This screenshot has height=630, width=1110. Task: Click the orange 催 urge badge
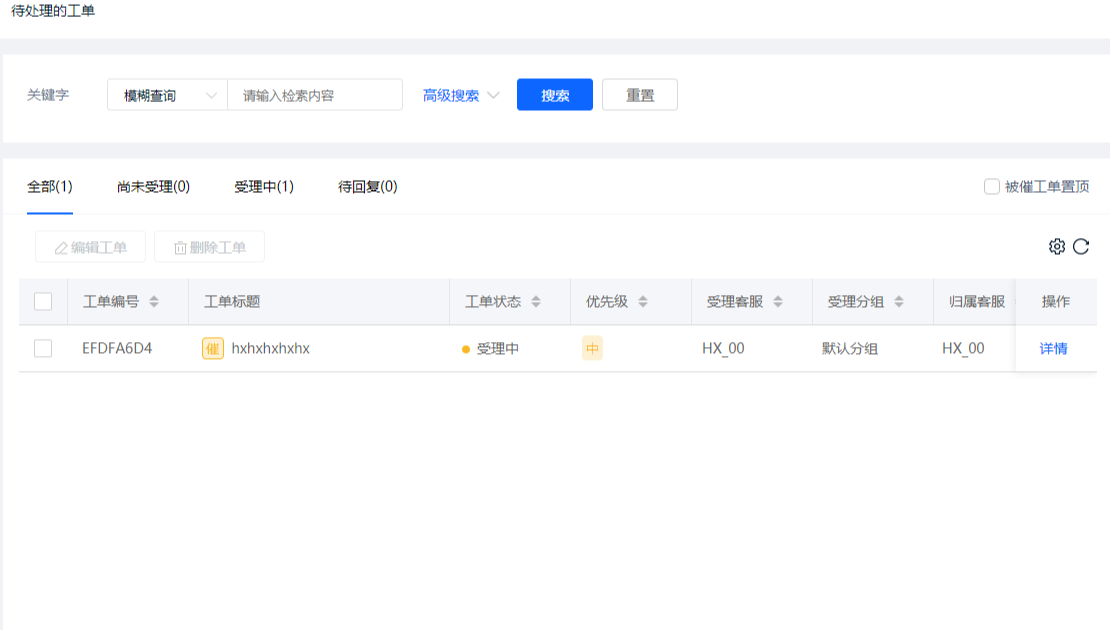coord(212,348)
